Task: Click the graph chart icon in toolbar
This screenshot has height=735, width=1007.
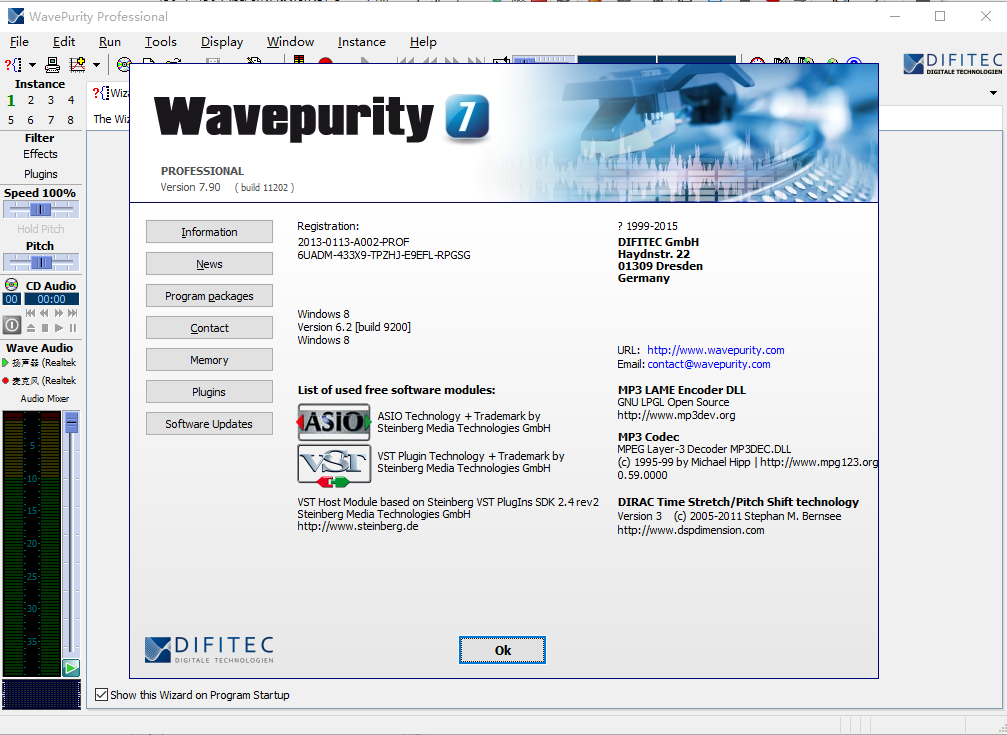Action: 77,65
